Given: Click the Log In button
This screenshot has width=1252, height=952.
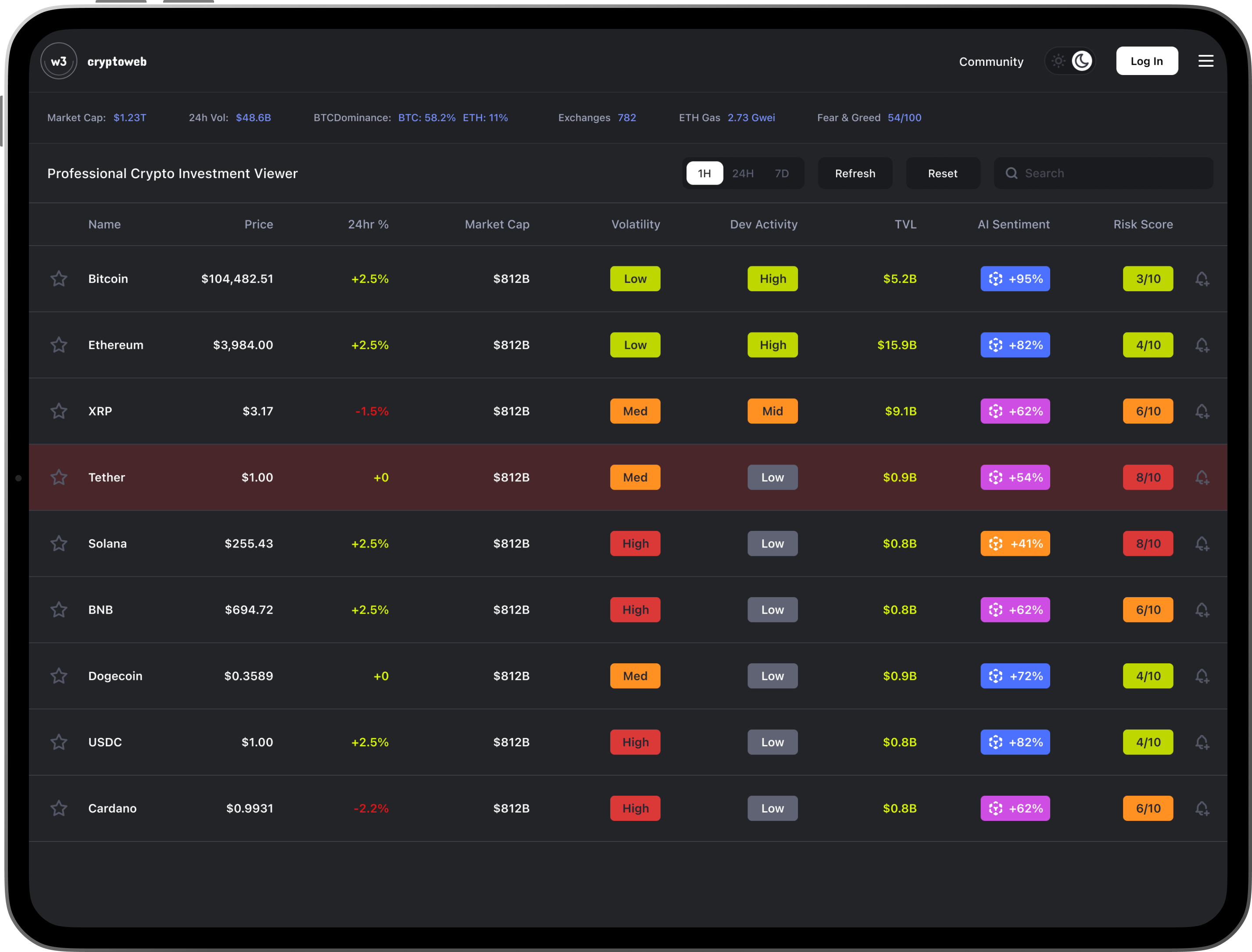Looking at the screenshot, I should (1146, 61).
